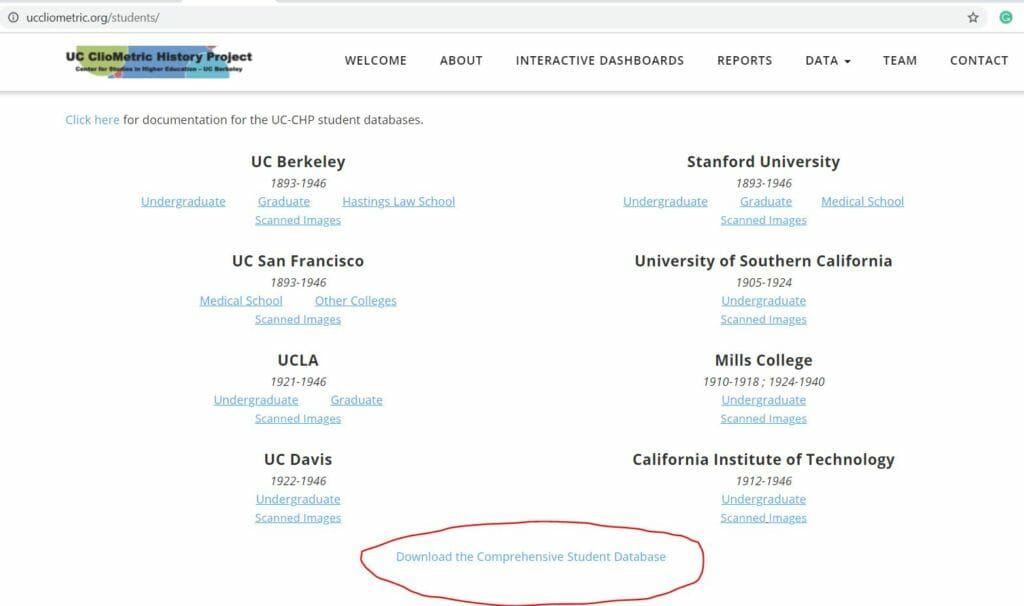Click the site info icon in address bar
The width and height of the screenshot is (1024, 606).
[x=13, y=18]
